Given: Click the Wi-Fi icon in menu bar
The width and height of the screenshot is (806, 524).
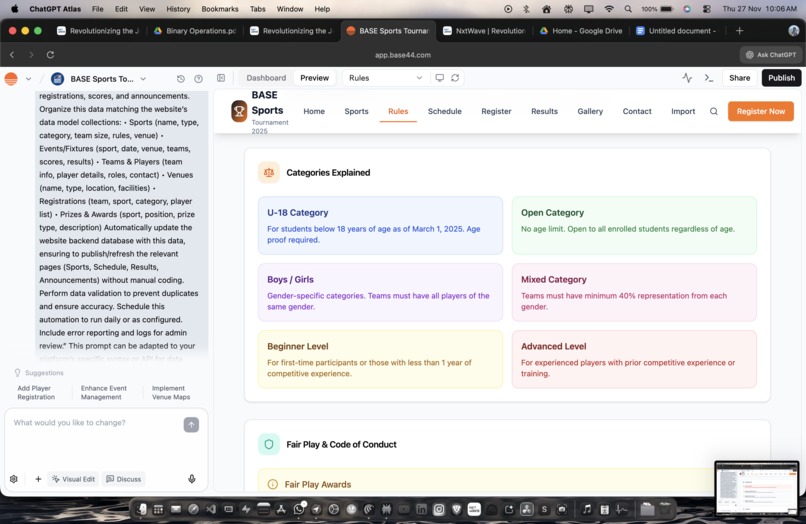Looking at the screenshot, I should pyautogui.click(x=609, y=9).
